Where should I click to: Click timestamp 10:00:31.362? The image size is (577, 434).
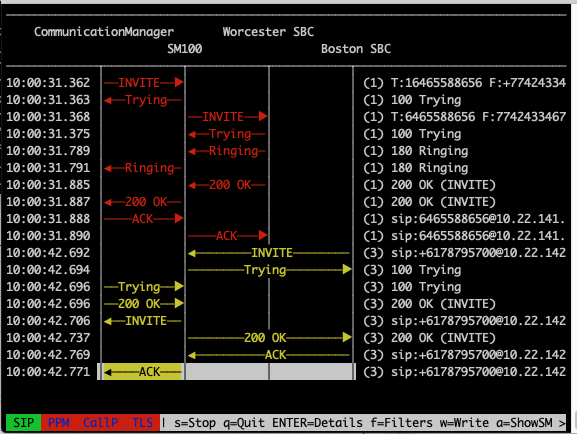48,82
